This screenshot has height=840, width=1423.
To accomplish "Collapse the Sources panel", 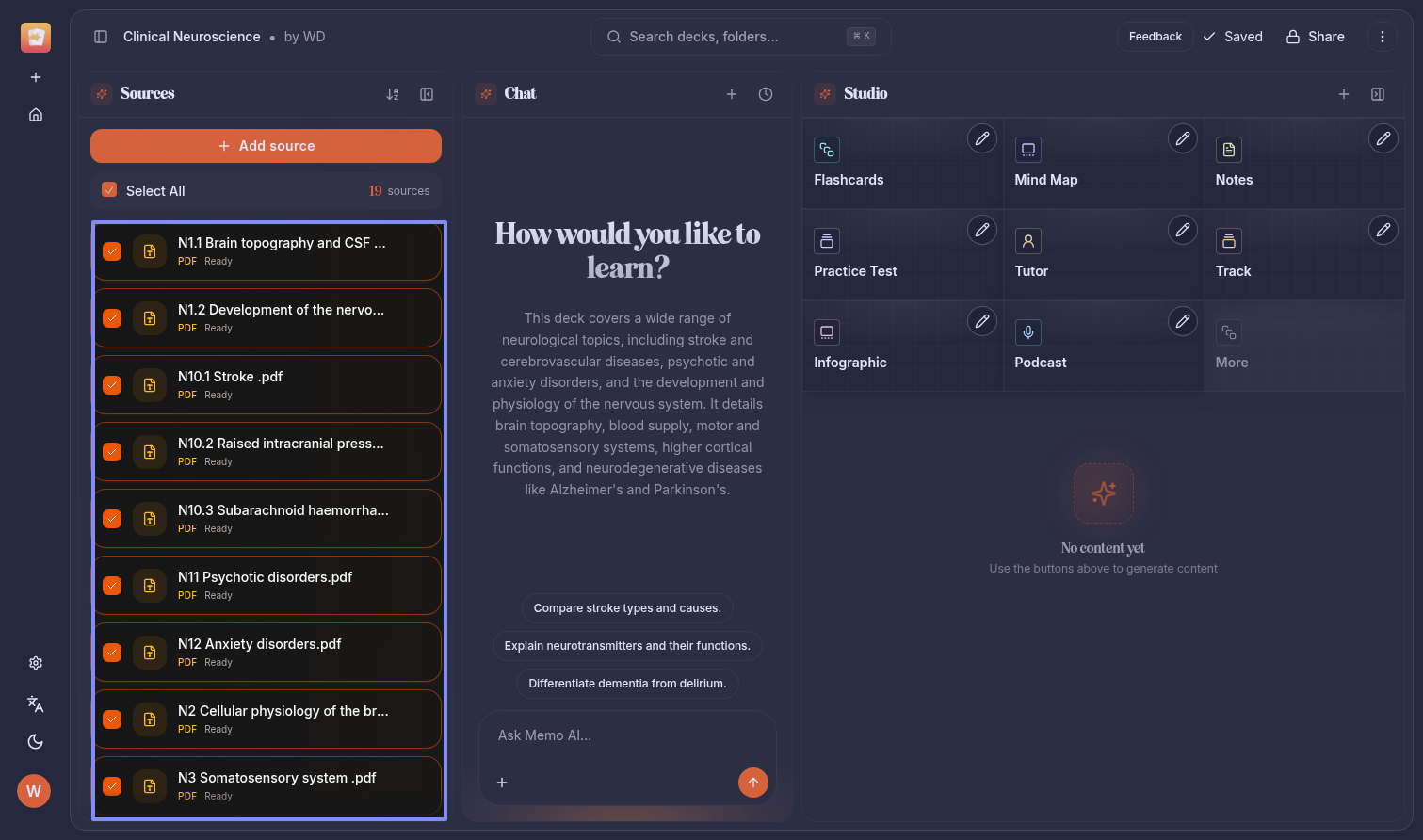I will (x=427, y=94).
